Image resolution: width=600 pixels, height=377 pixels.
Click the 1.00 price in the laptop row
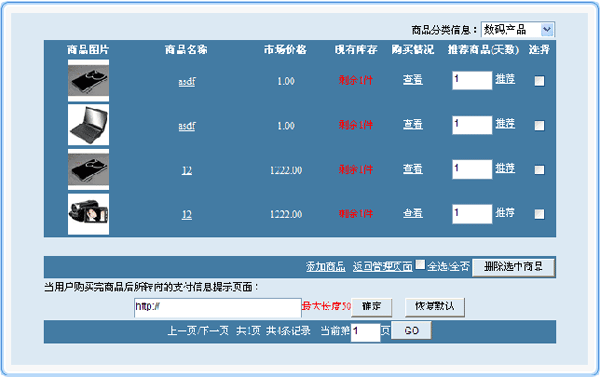286,126
